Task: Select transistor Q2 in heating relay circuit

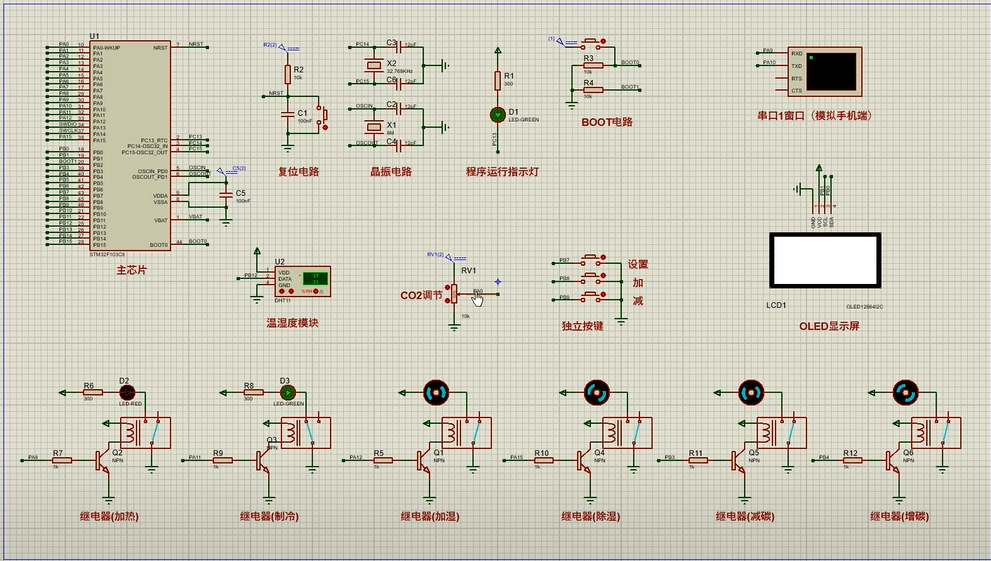Action: [103, 459]
